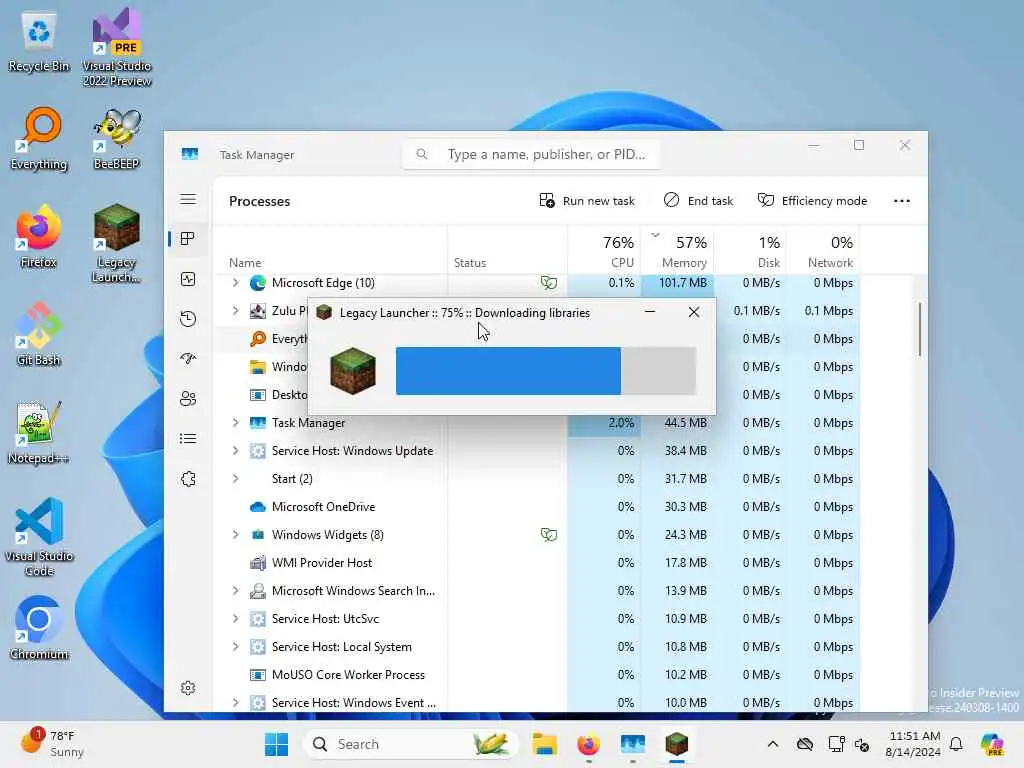The width and height of the screenshot is (1024, 768).
Task: Select the Processes page in sidebar
Action: click(x=188, y=239)
